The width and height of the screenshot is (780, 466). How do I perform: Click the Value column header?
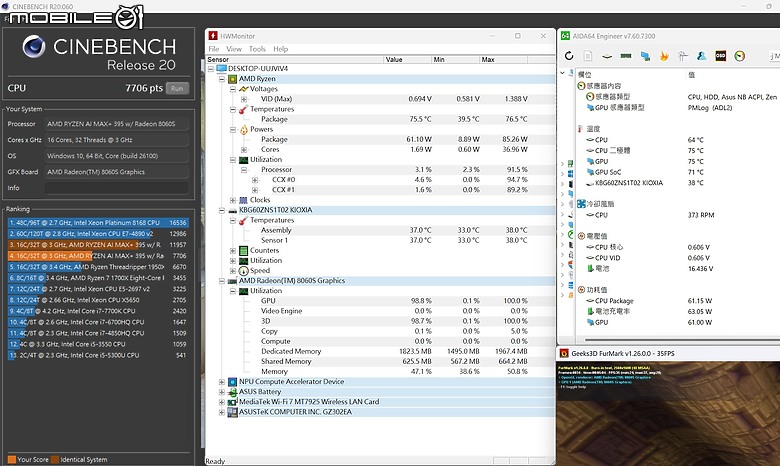[x=408, y=59]
